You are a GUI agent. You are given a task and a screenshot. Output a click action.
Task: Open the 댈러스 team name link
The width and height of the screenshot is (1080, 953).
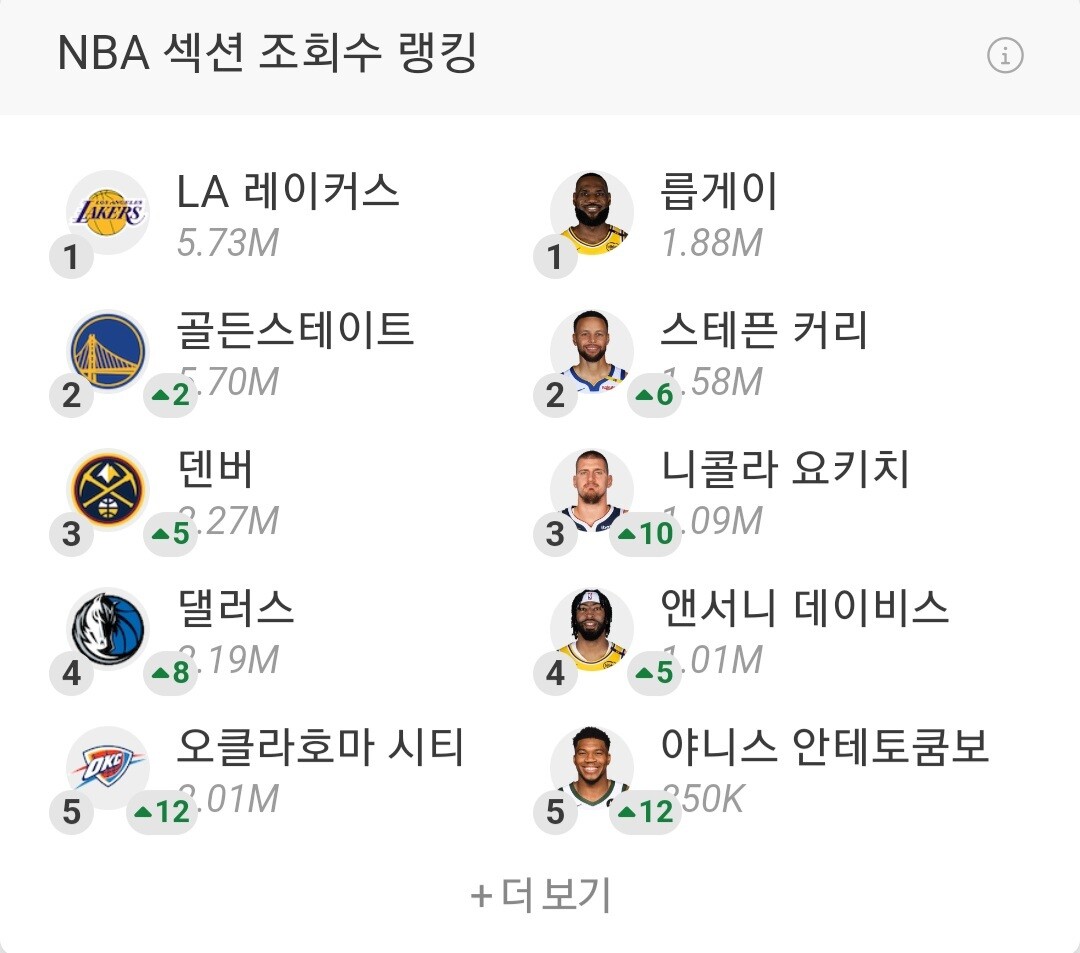235,608
